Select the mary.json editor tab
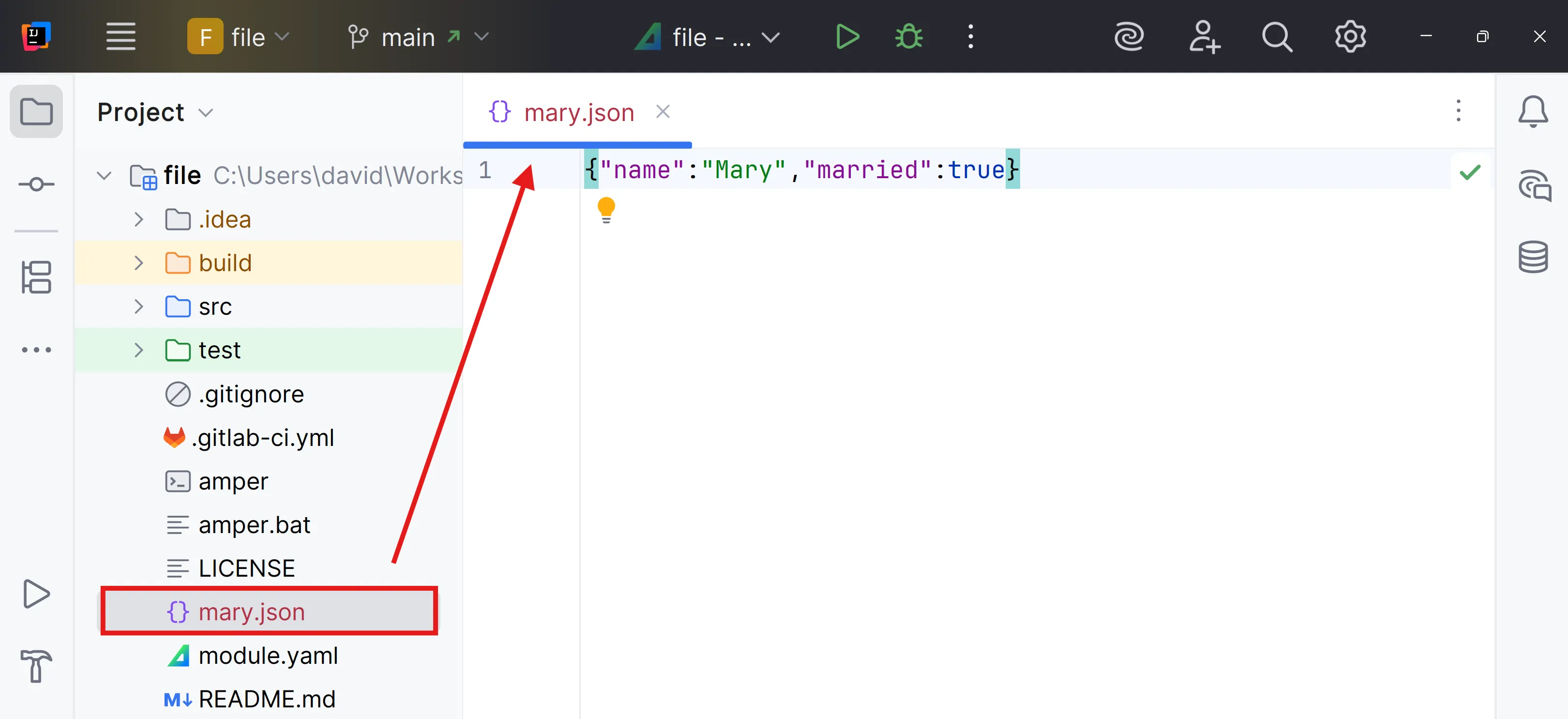The width and height of the screenshot is (1568, 719). [578, 113]
